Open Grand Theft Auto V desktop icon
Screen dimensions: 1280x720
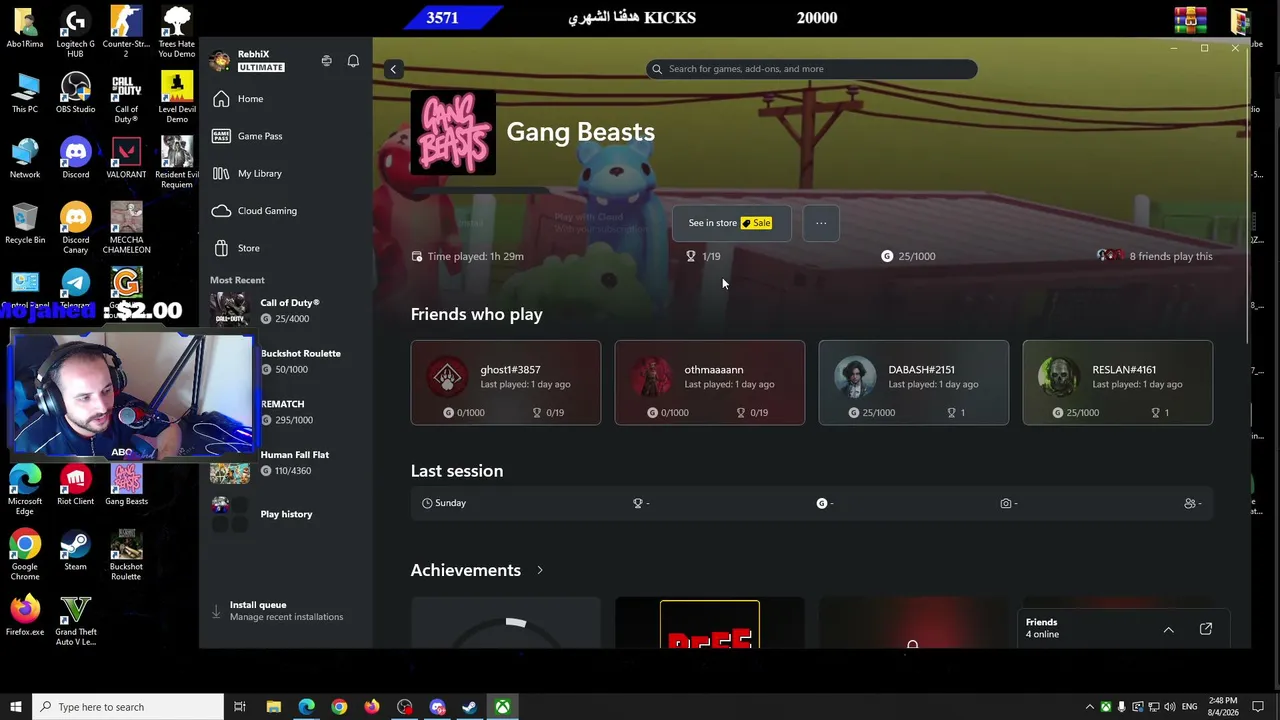75,621
